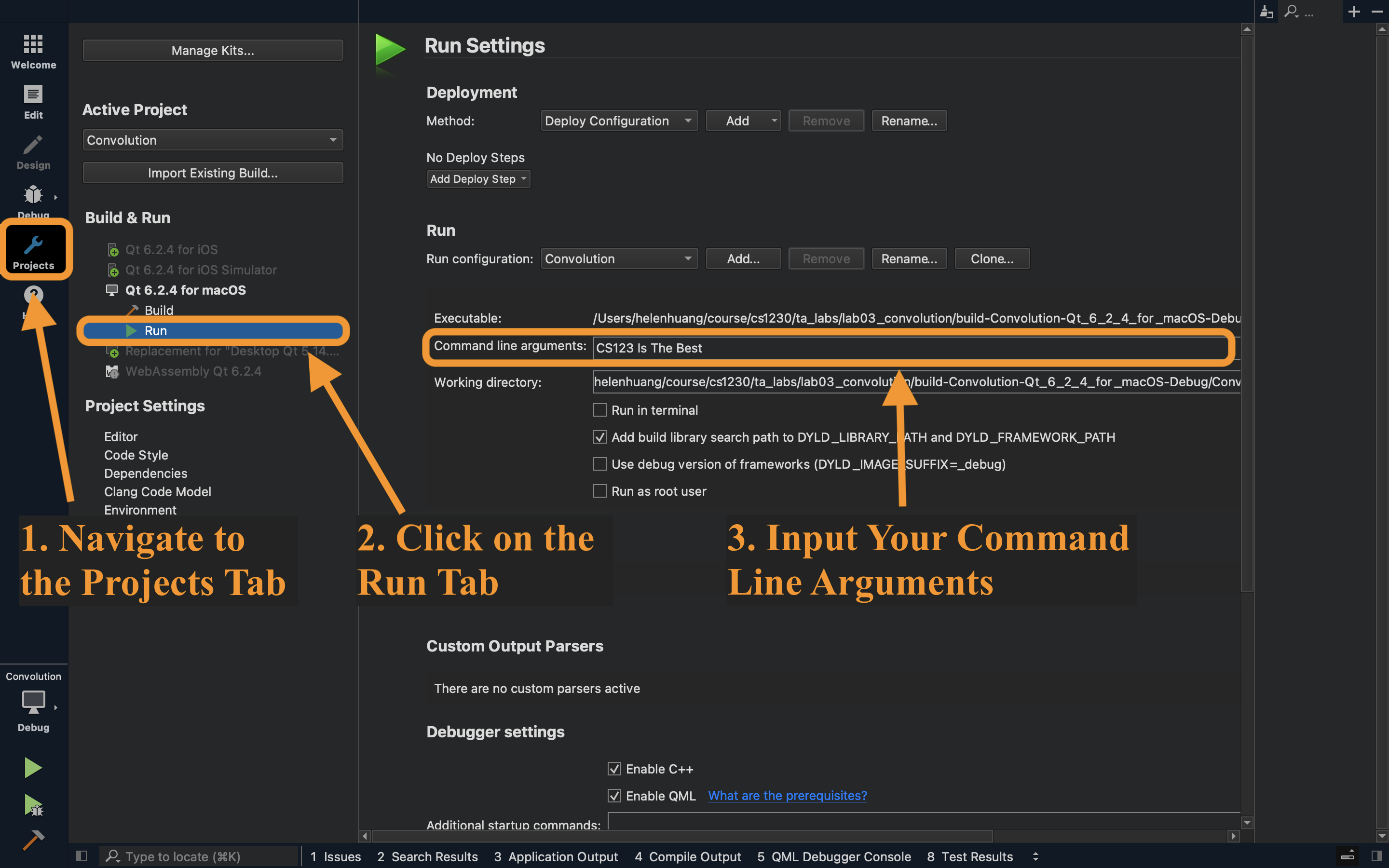This screenshot has height=868, width=1389.
Task: Toggle right sidebar visibility in status bar
Action: [1376, 856]
